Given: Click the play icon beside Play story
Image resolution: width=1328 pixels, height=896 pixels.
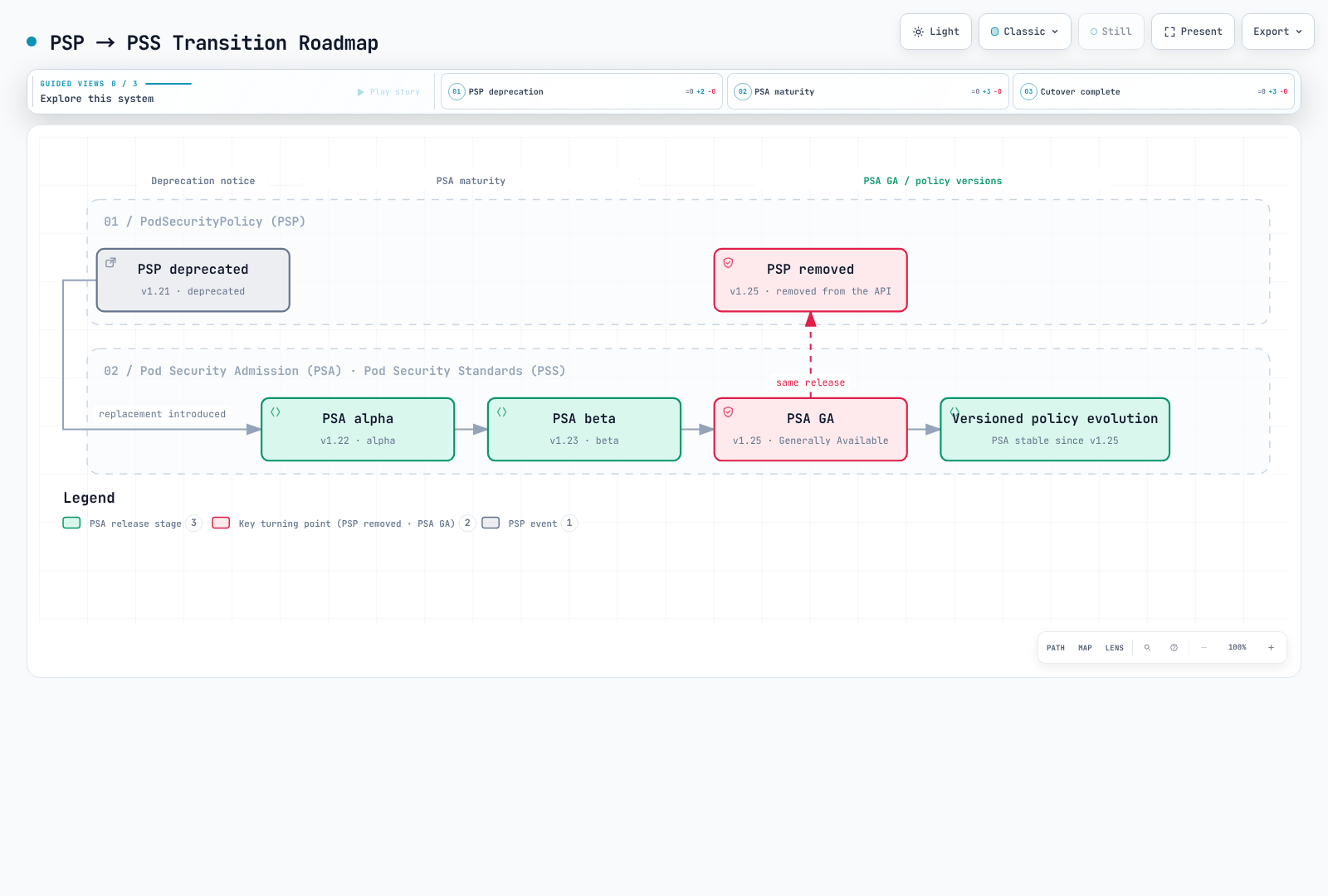Looking at the screenshot, I should (x=361, y=92).
